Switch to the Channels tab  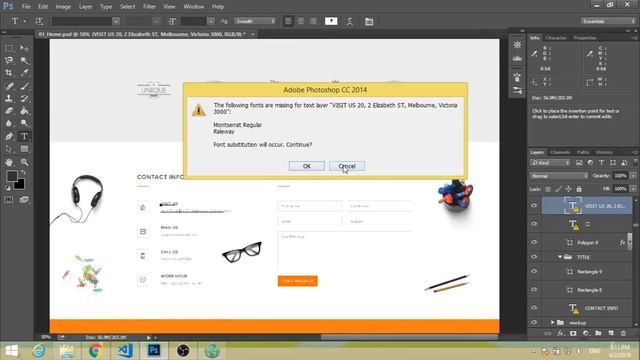560,152
